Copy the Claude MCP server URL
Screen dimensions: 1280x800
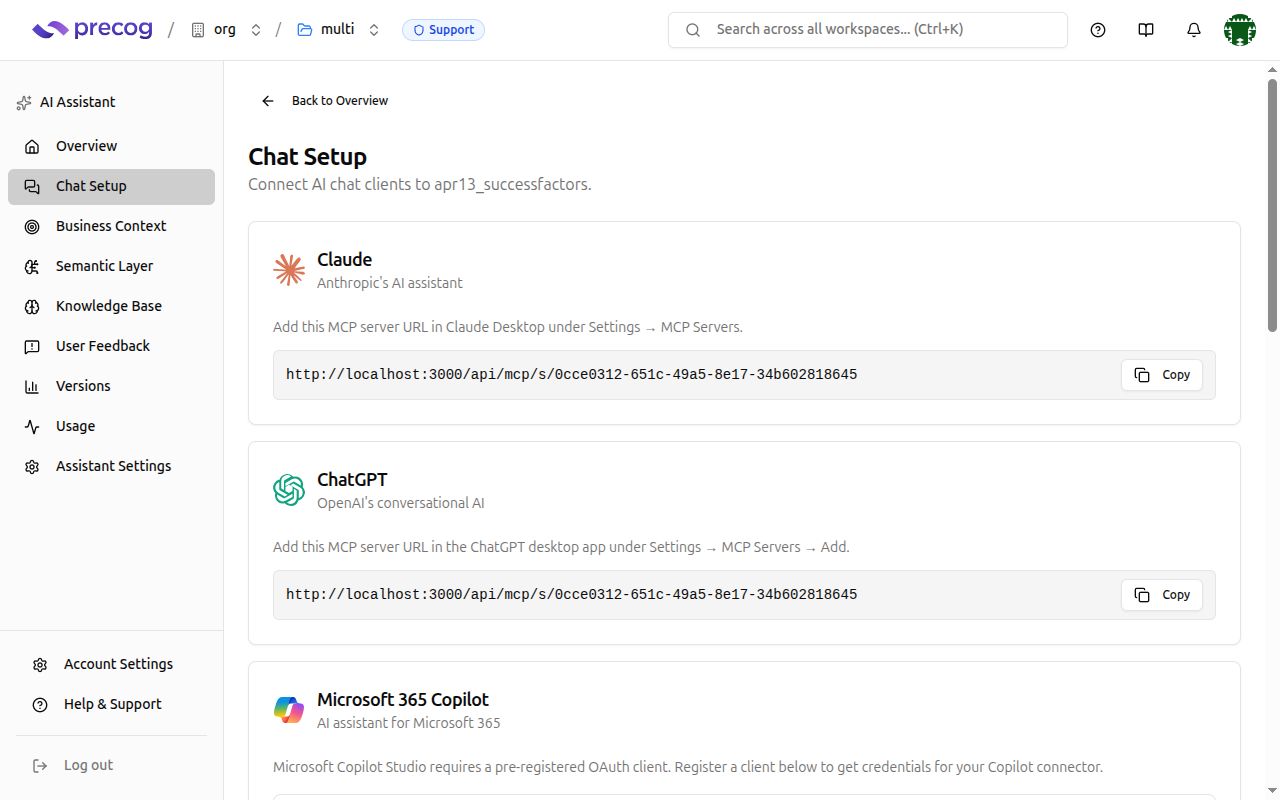pos(1162,375)
